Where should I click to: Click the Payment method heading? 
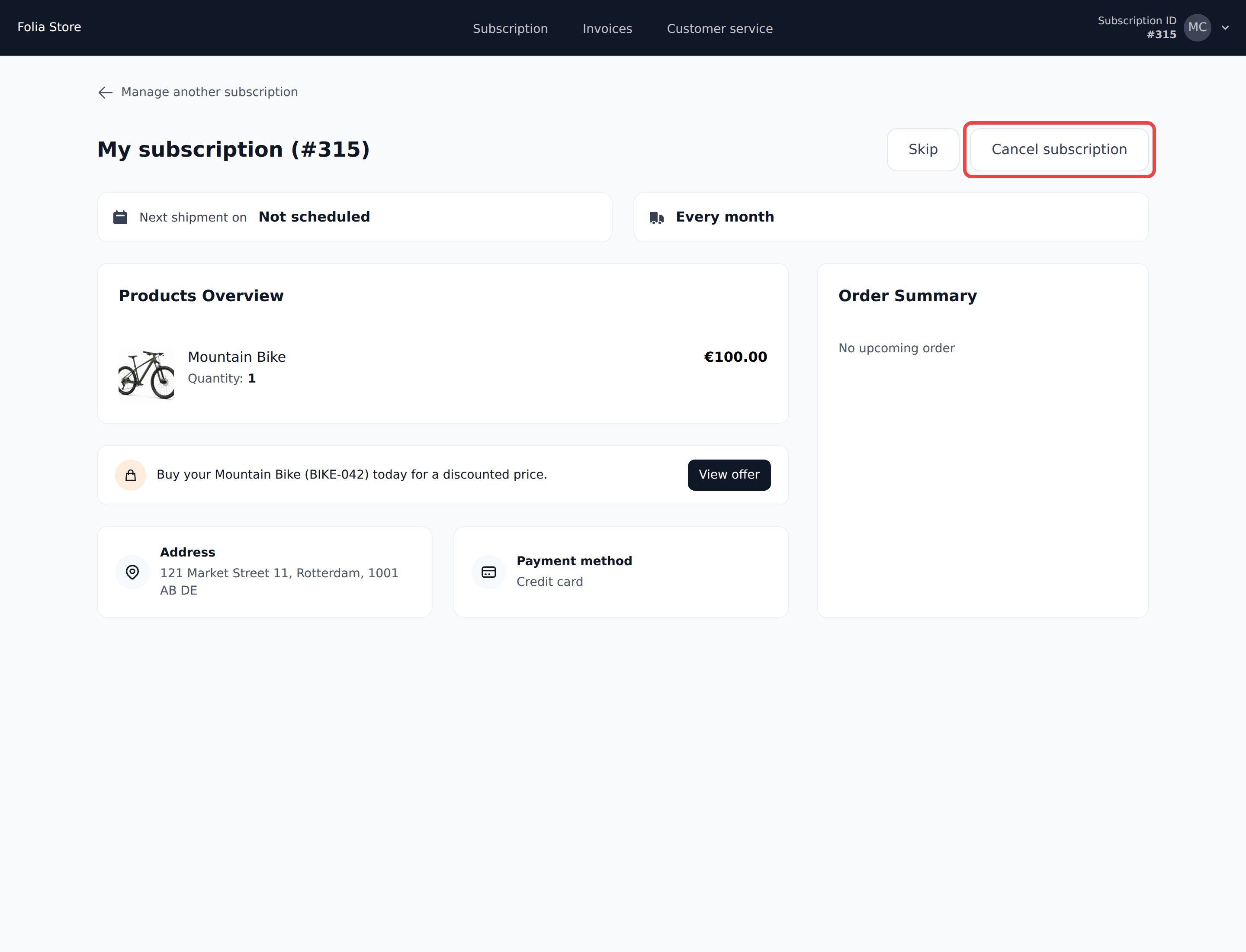pos(574,561)
